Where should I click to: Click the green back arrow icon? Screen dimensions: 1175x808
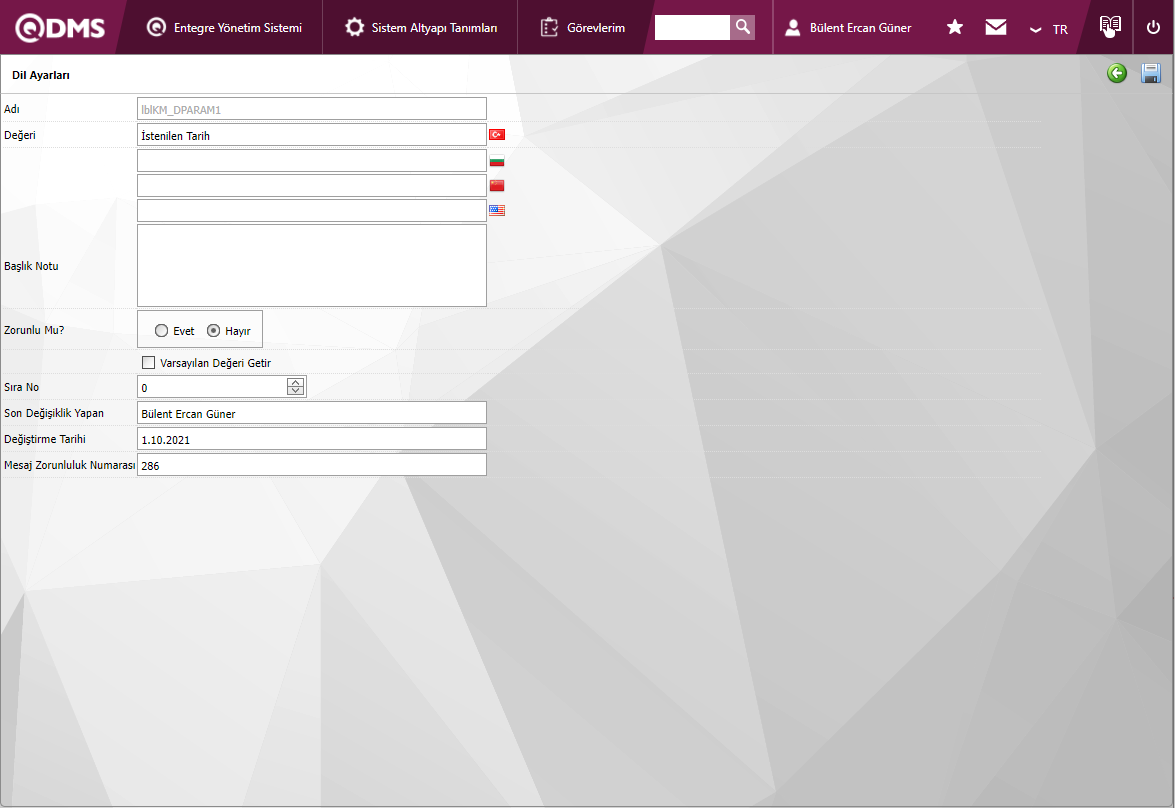point(1117,73)
